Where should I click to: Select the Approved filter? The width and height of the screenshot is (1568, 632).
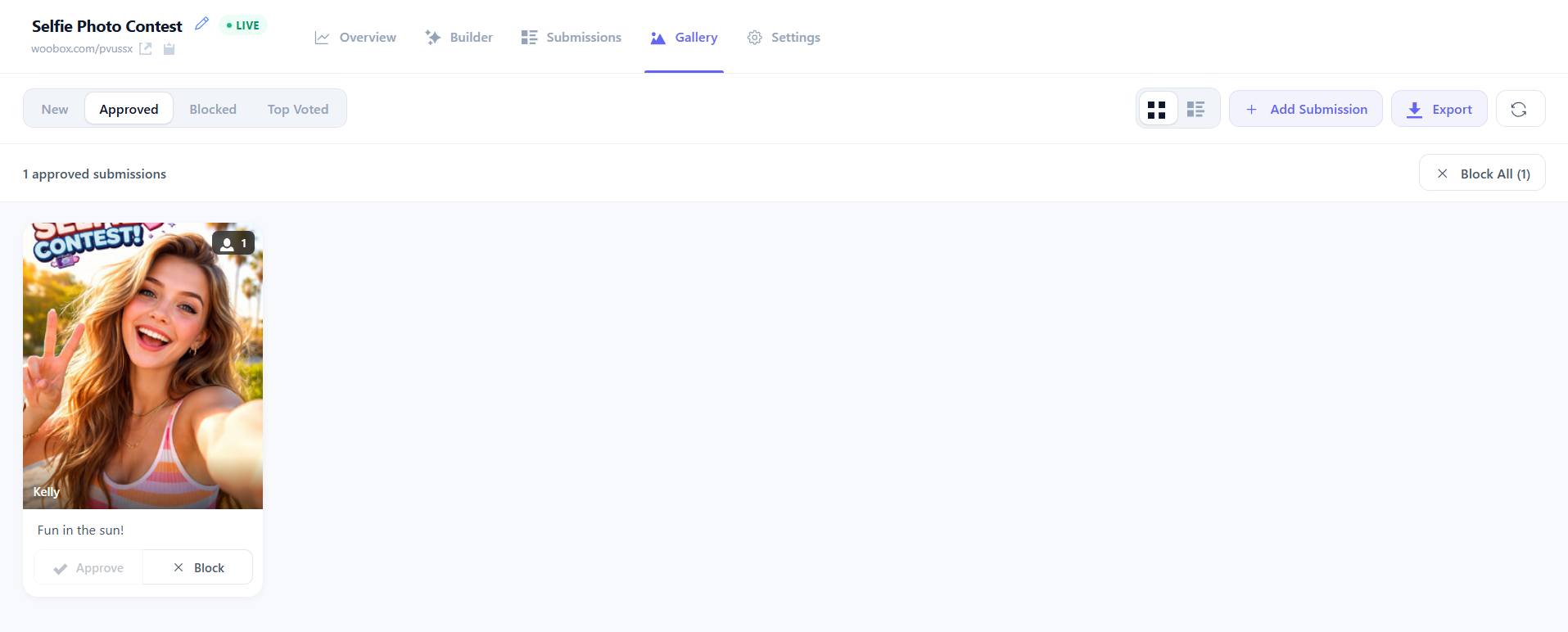pyautogui.click(x=129, y=109)
